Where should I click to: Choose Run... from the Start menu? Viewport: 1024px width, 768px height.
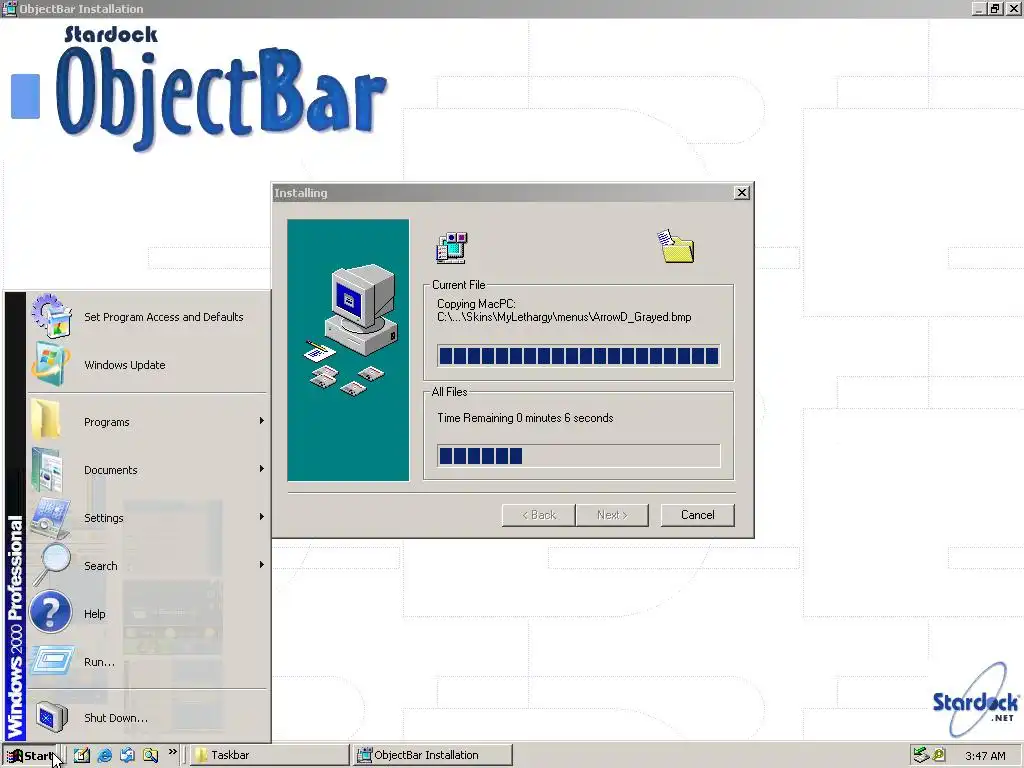point(148,662)
